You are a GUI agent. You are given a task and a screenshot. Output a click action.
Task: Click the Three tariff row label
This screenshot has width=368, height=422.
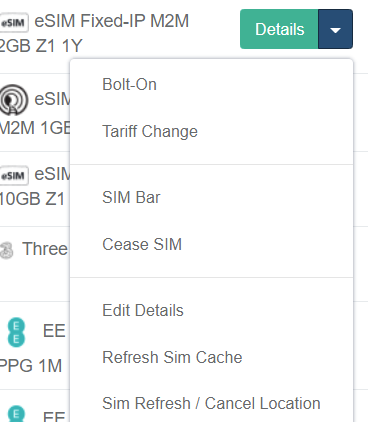coord(45,249)
